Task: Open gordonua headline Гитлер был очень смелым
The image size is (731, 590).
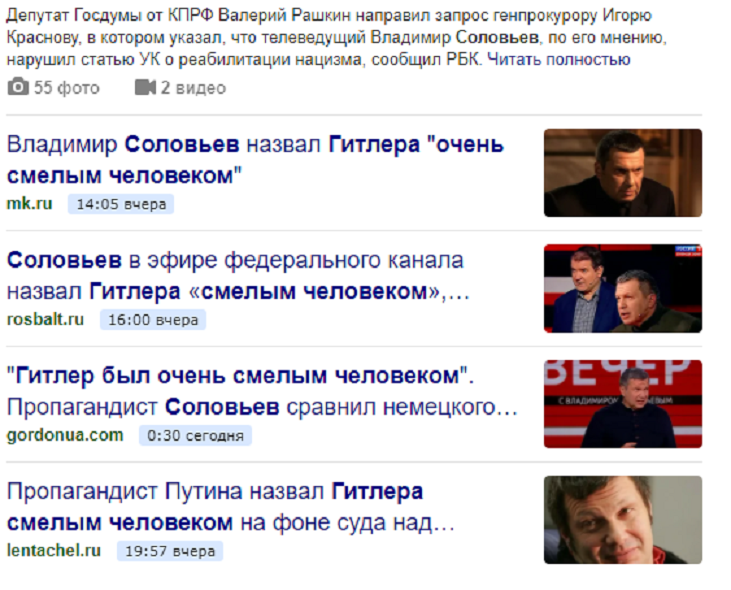Action: [x=262, y=391]
